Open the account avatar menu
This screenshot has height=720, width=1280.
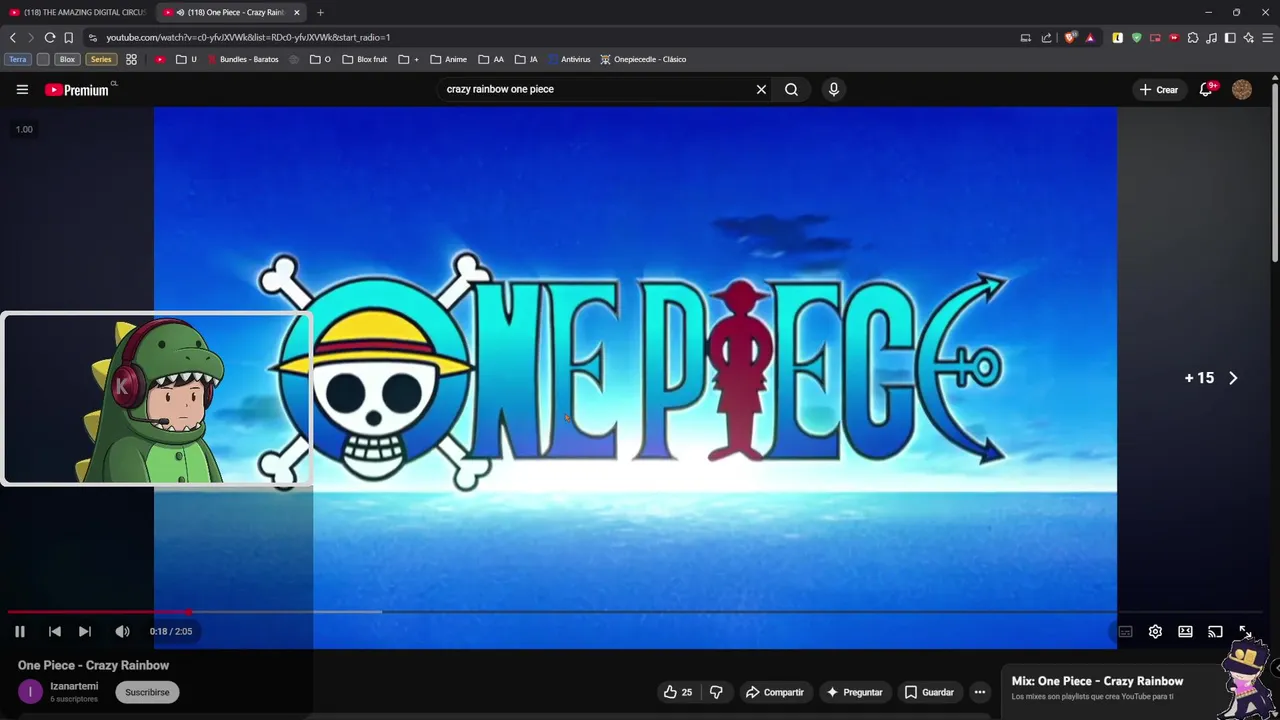coord(1242,89)
